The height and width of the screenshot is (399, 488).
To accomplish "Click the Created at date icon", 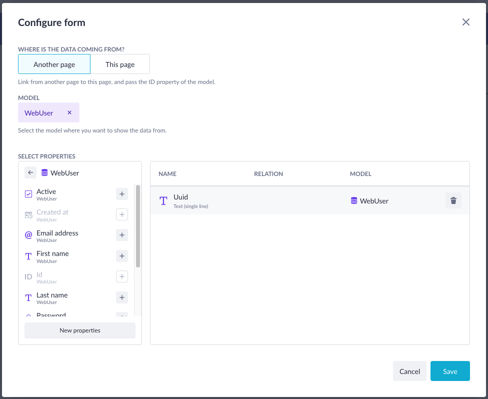I will tap(29, 215).
